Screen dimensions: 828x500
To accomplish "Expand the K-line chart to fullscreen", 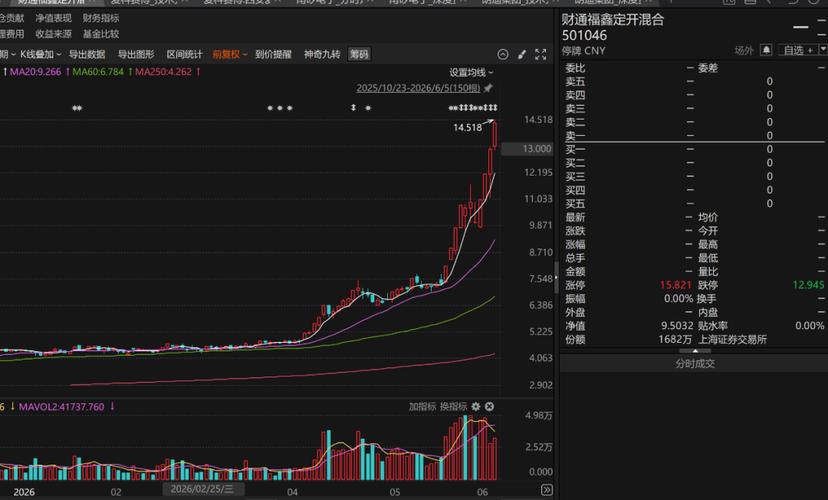I will 540,54.
